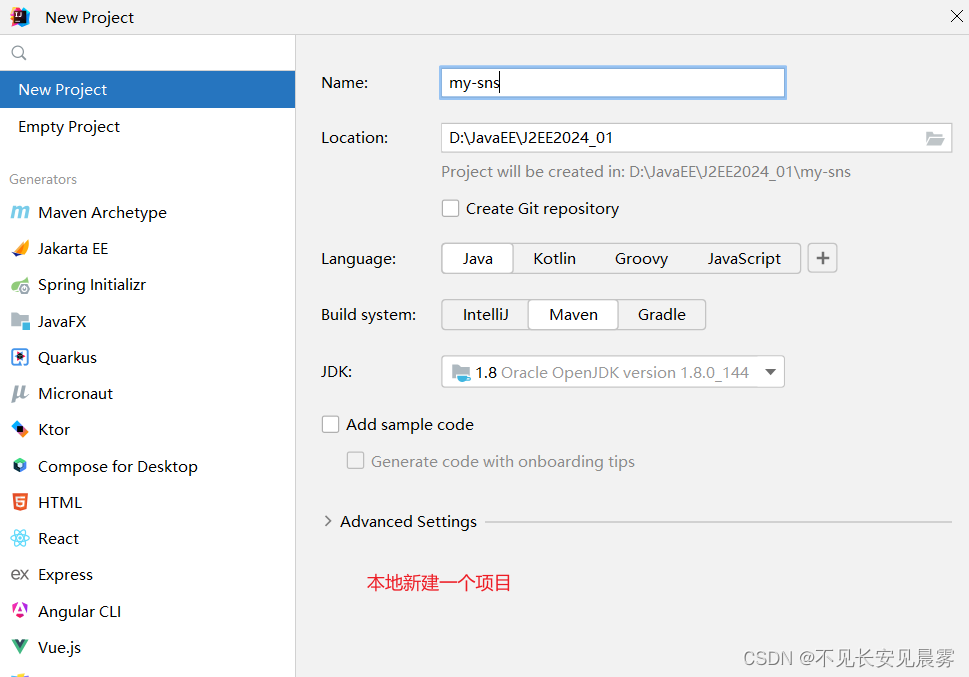The image size is (969, 677).
Task: Click the IntelliJ IDEA logo in title bar
Action: pos(20,17)
